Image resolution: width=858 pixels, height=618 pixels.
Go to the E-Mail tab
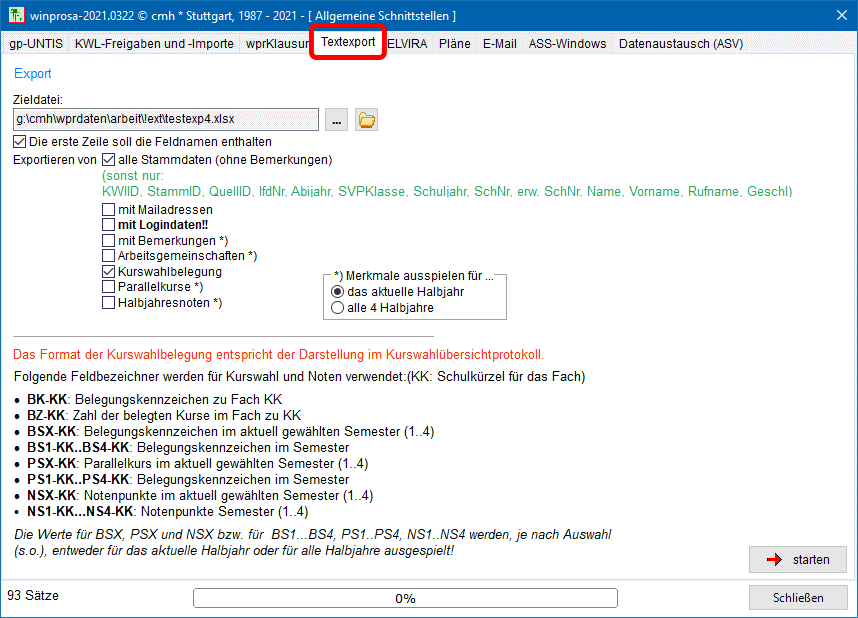click(x=499, y=44)
